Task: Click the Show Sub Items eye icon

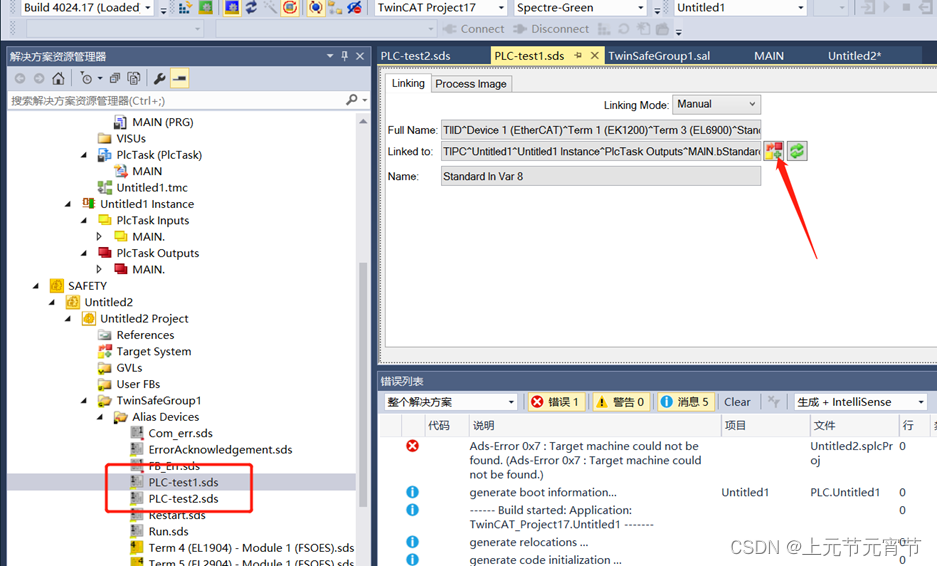Action: click(354, 8)
